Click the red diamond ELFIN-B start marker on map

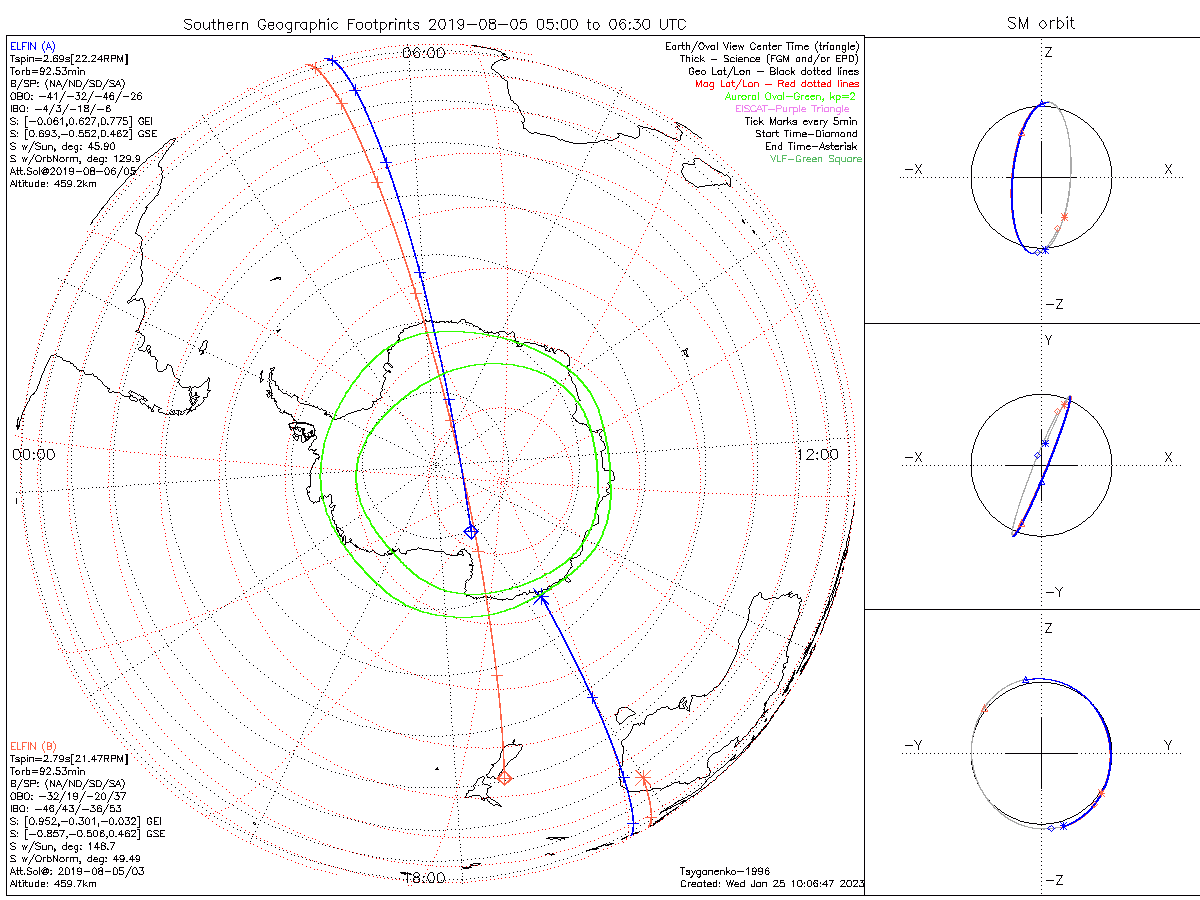coord(504,777)
